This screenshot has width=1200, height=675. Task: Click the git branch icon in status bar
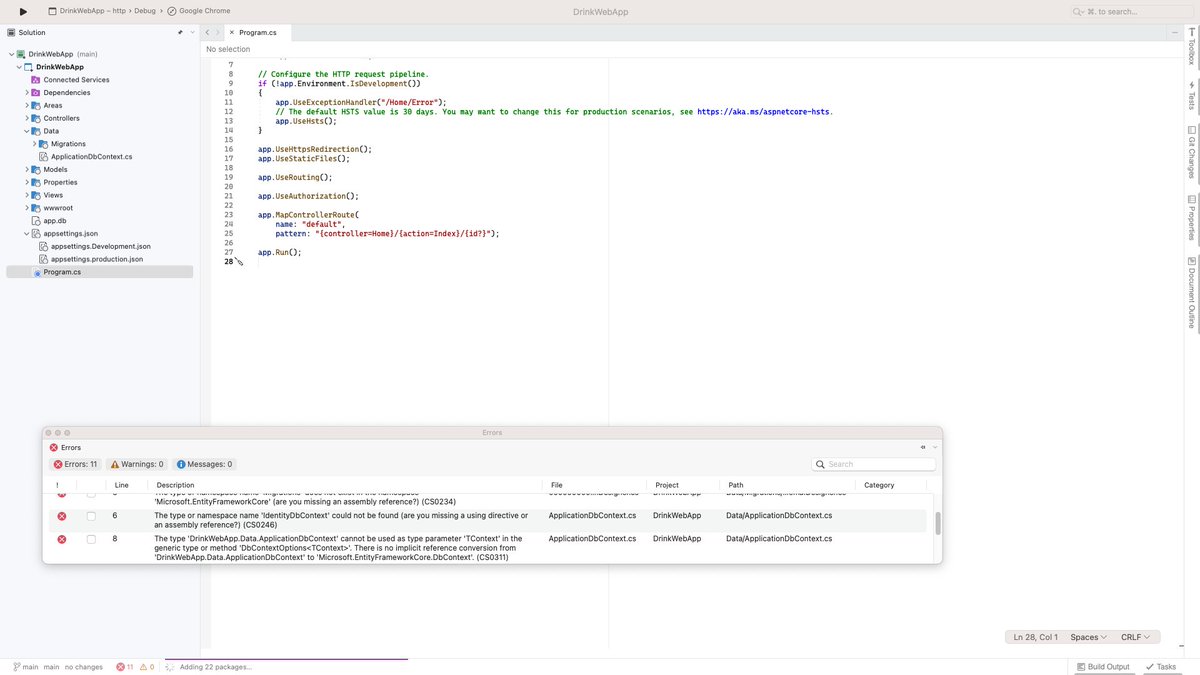(x=17, y=667)
